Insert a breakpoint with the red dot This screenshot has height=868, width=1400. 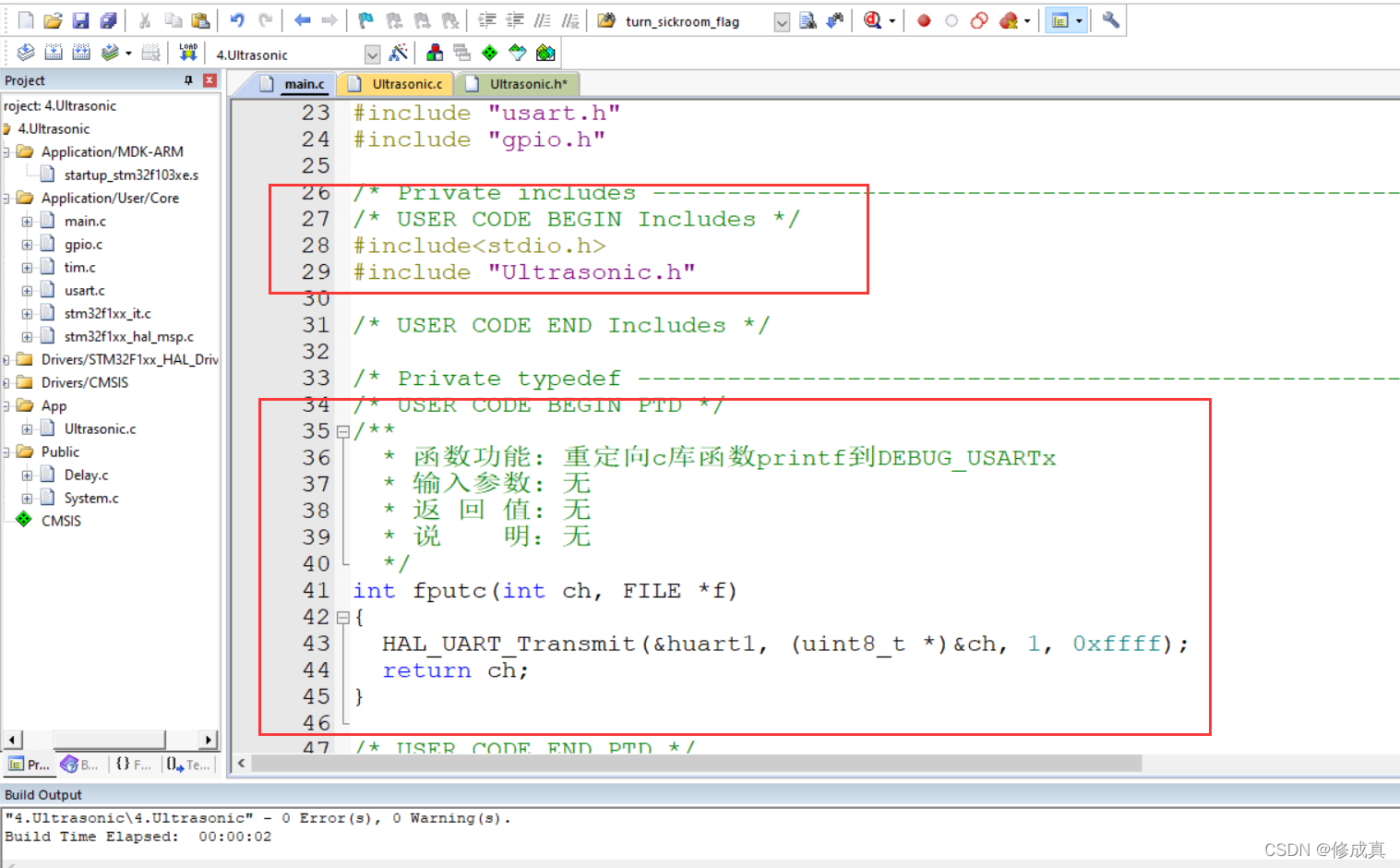coord(924,20)
